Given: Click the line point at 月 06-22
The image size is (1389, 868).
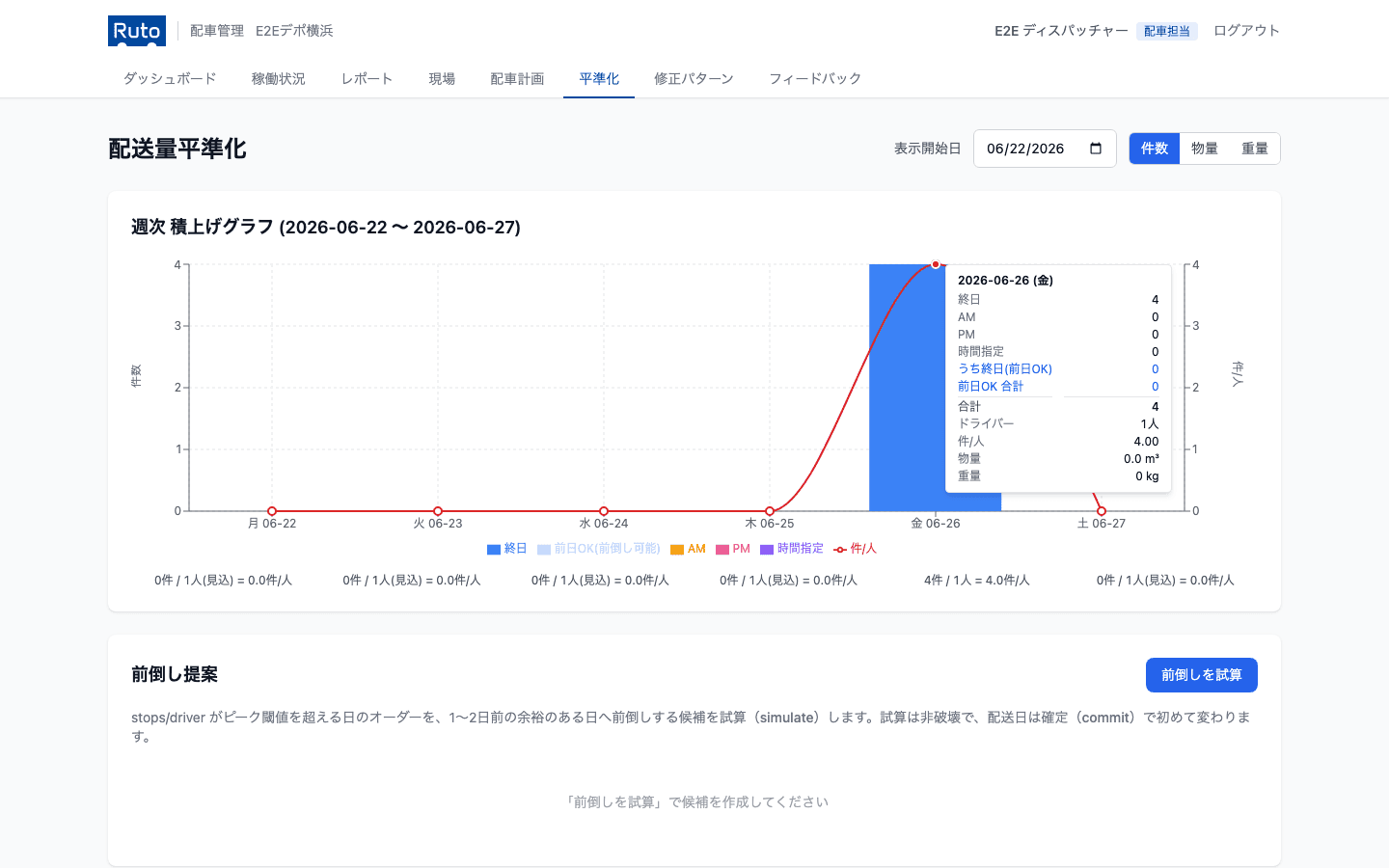Looking at the screenshot, I should coord(272,511).
